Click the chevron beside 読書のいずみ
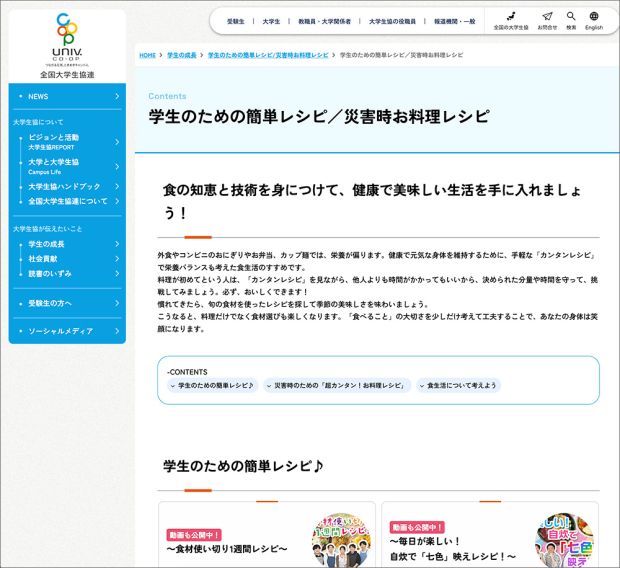The image size is (620, 568). pos(117,274)
